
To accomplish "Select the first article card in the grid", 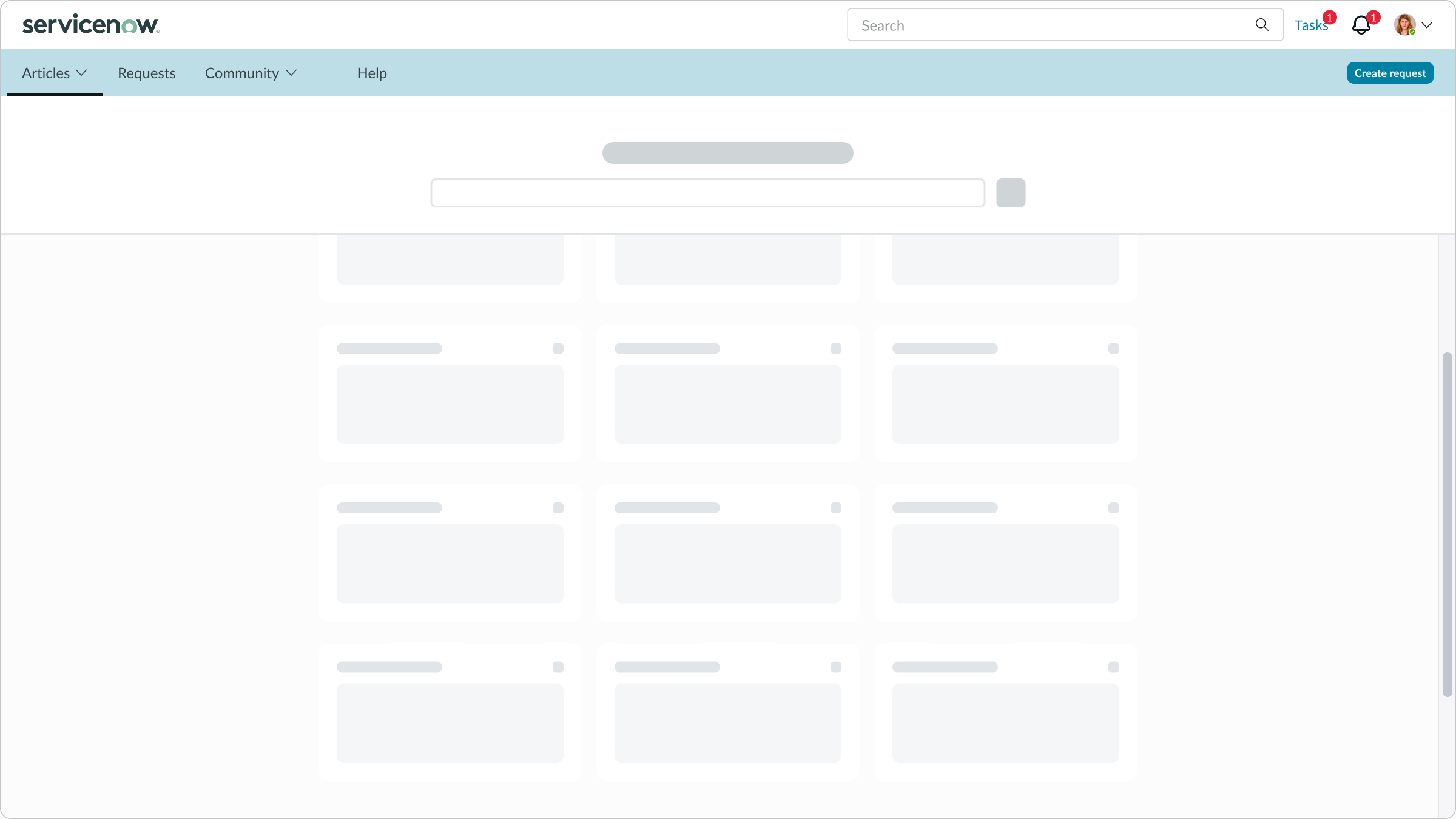I will [x=450, y=394].
